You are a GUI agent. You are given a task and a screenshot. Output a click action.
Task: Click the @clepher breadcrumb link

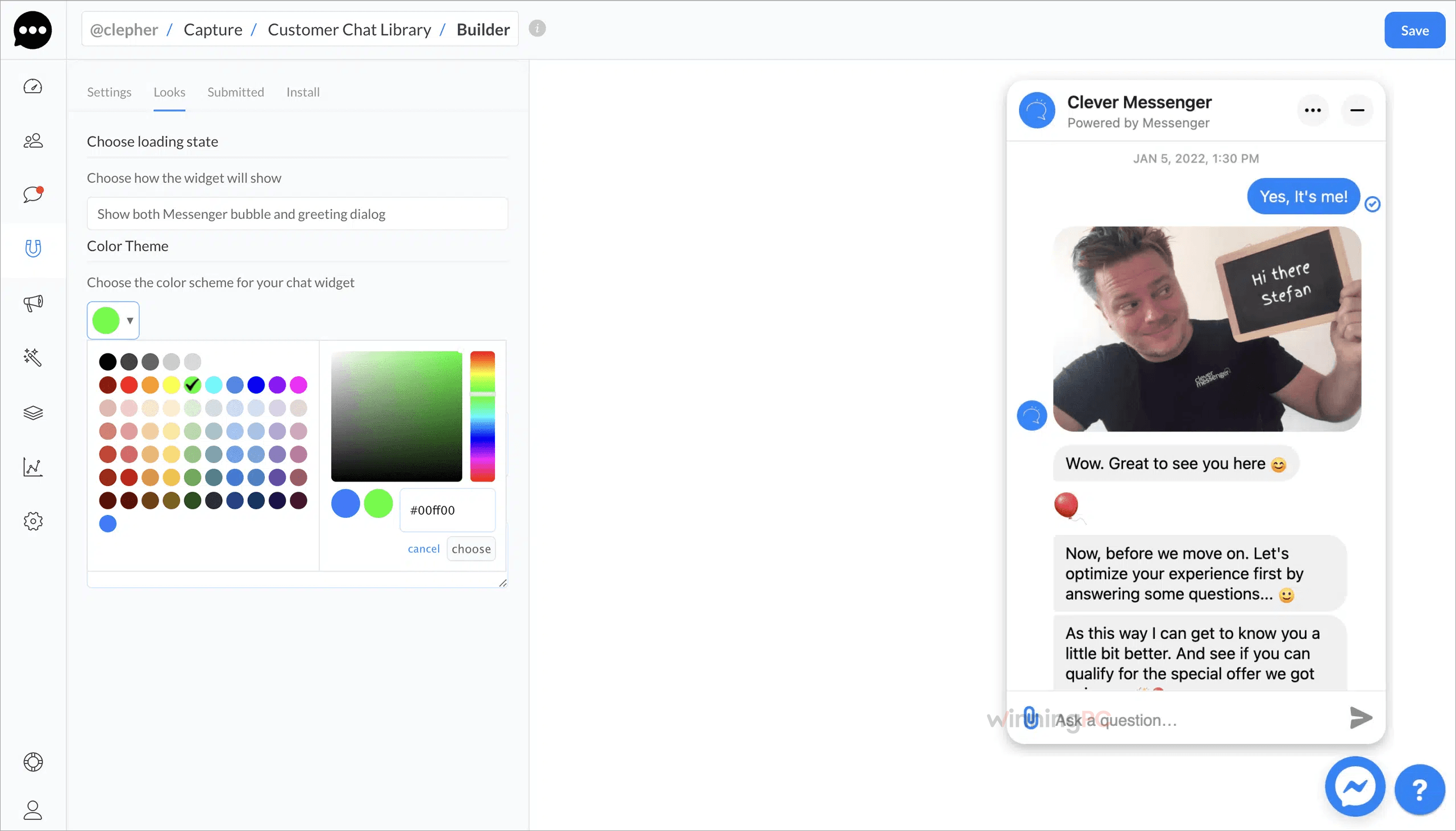(x=124, y=29)
